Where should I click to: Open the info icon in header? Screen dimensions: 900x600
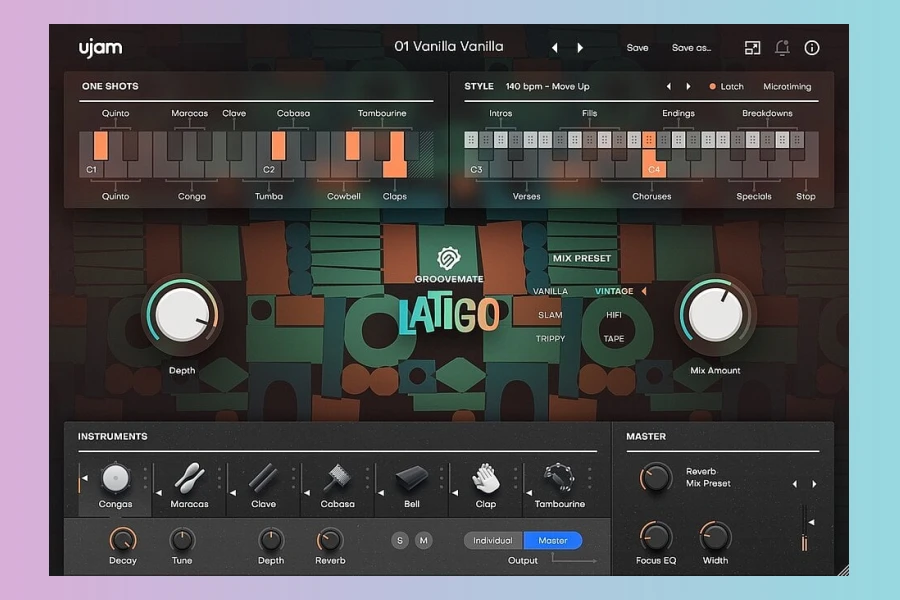812,47
